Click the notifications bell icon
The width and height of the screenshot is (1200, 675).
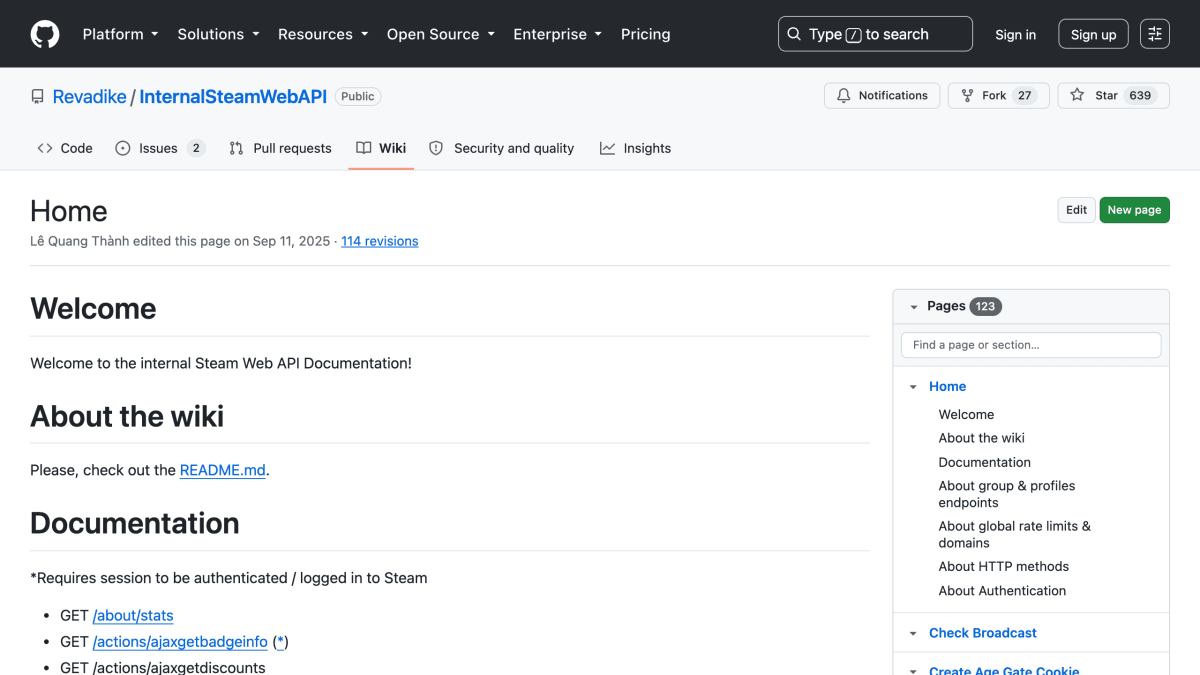(844, 96)
